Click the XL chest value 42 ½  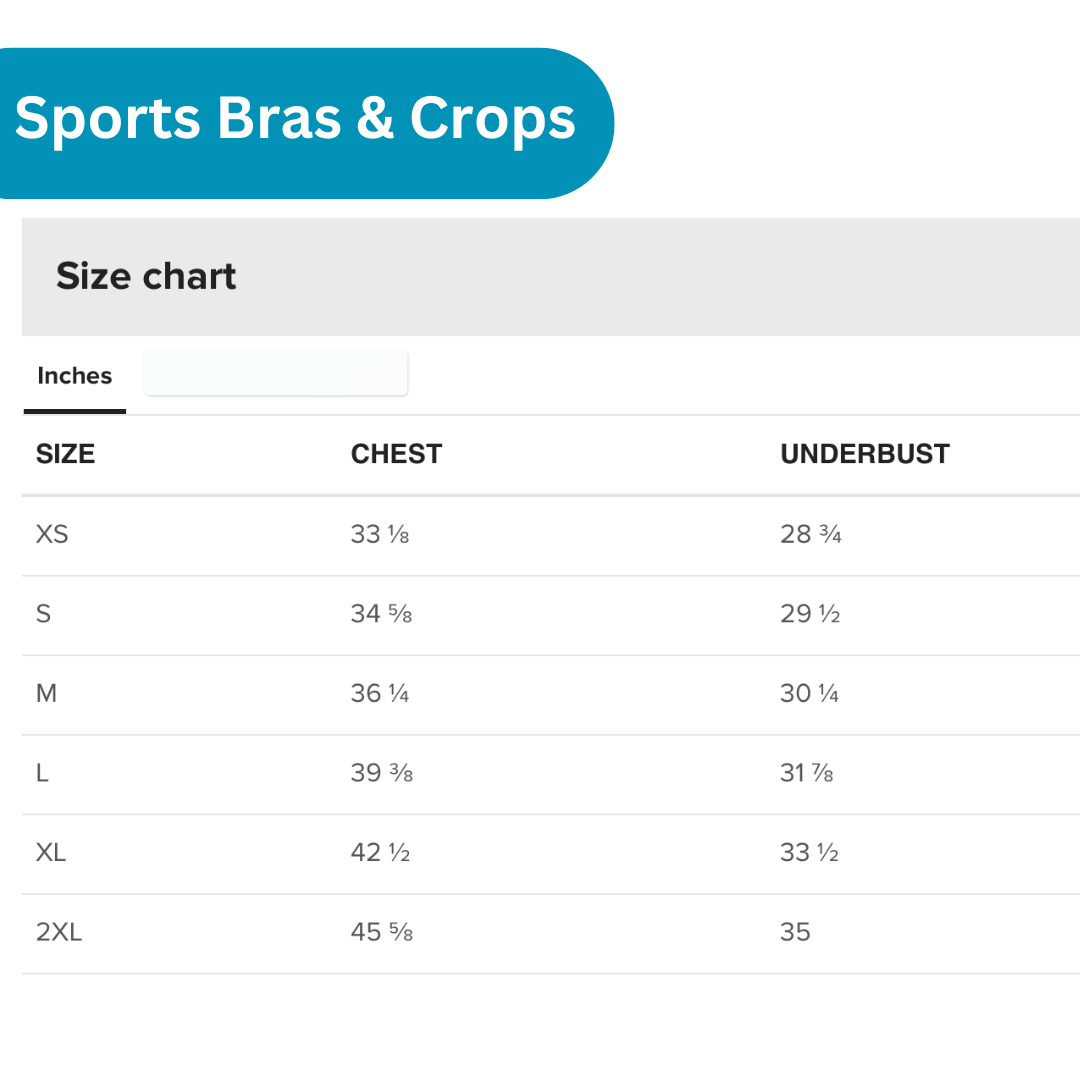pos(381,852)
